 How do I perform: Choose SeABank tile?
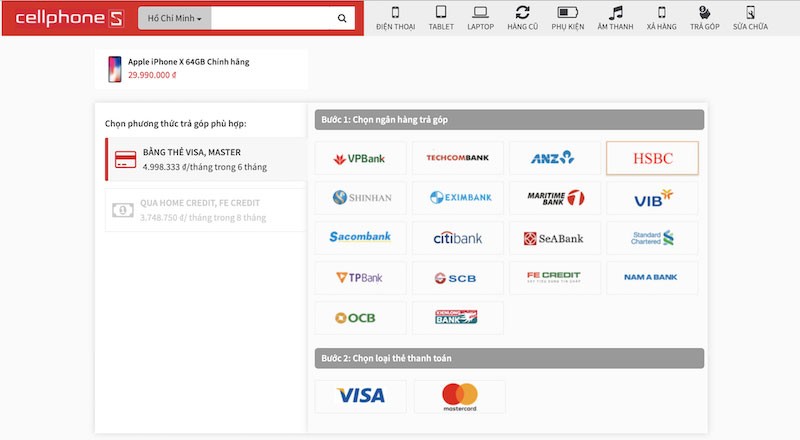coord(555,238)
